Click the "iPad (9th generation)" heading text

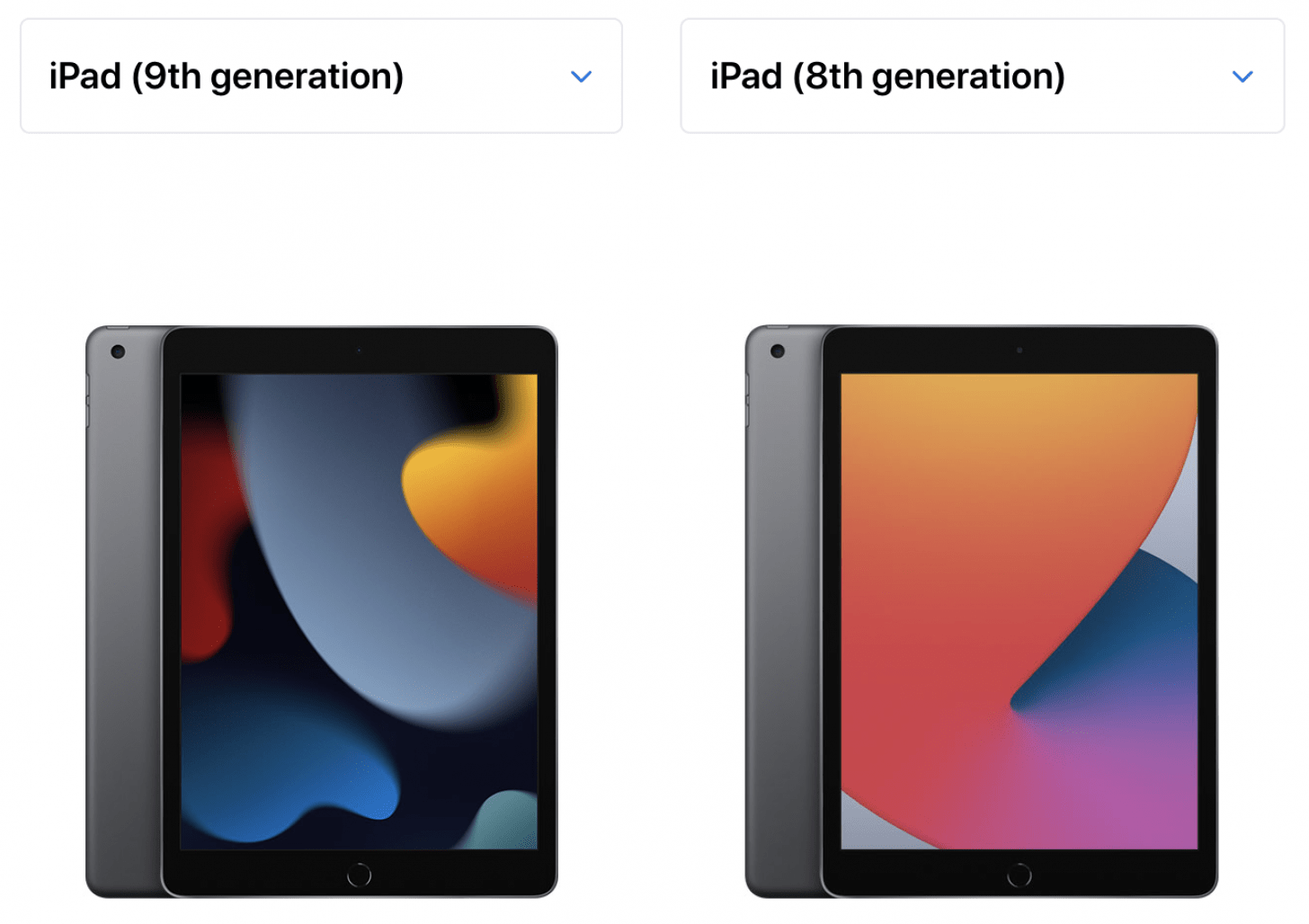[x=227, y=77]
